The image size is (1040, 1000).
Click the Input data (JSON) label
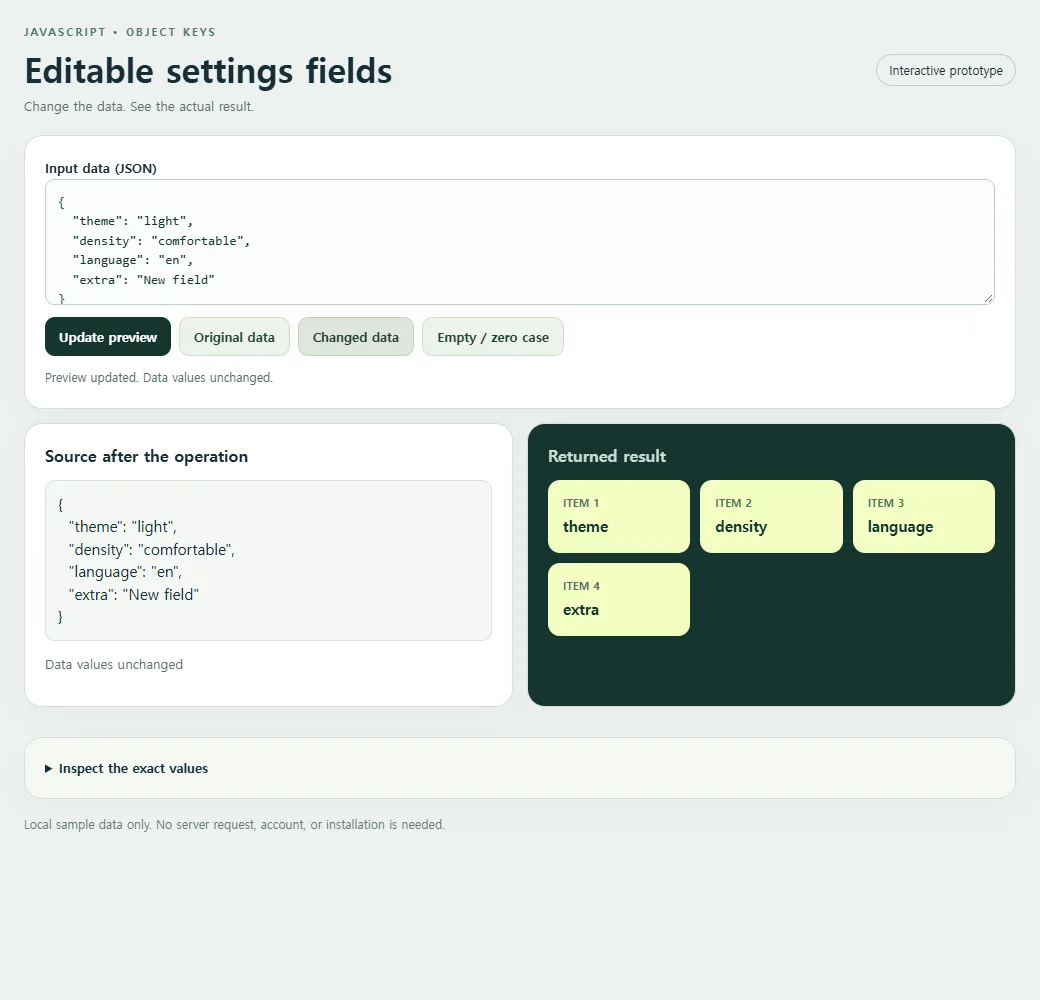coord(101,168)
